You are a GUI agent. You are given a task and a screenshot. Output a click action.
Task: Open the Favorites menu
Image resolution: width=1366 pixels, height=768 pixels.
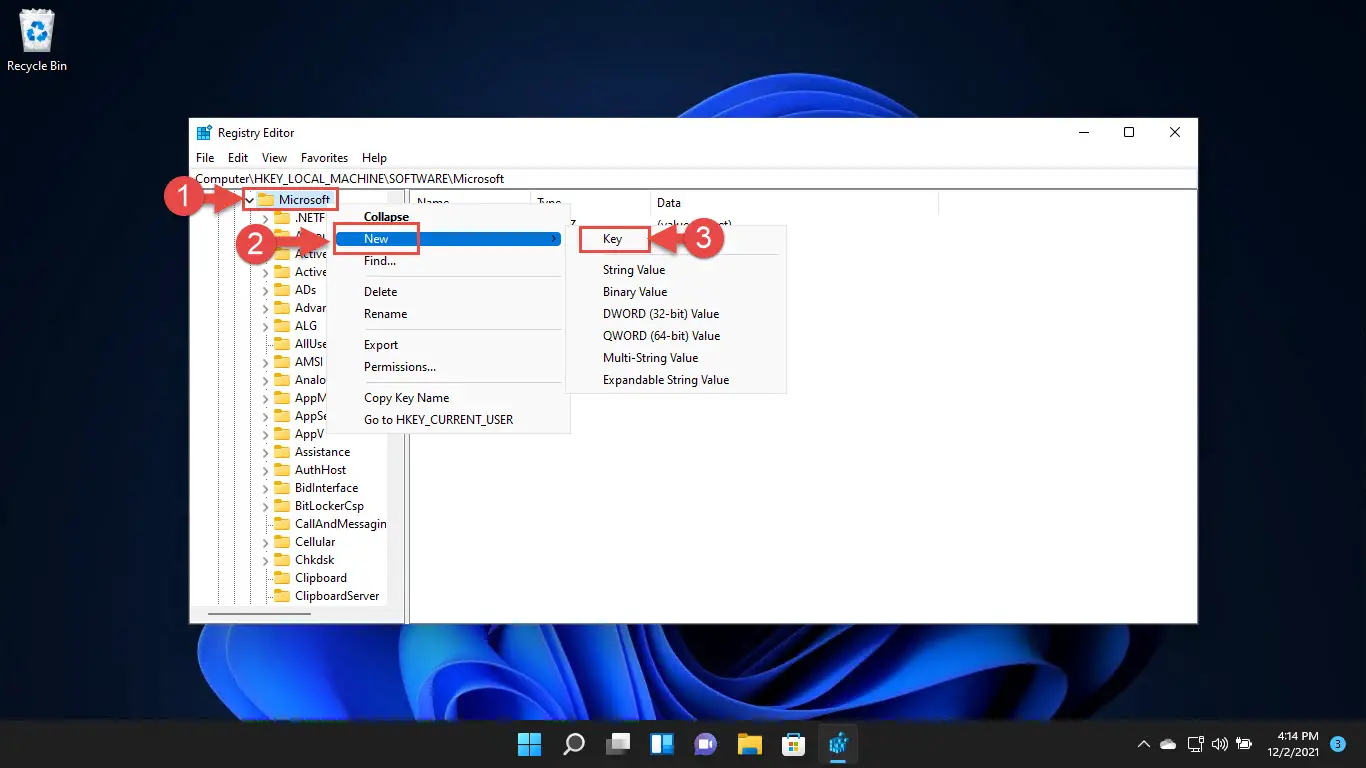[x=325, y=158]
